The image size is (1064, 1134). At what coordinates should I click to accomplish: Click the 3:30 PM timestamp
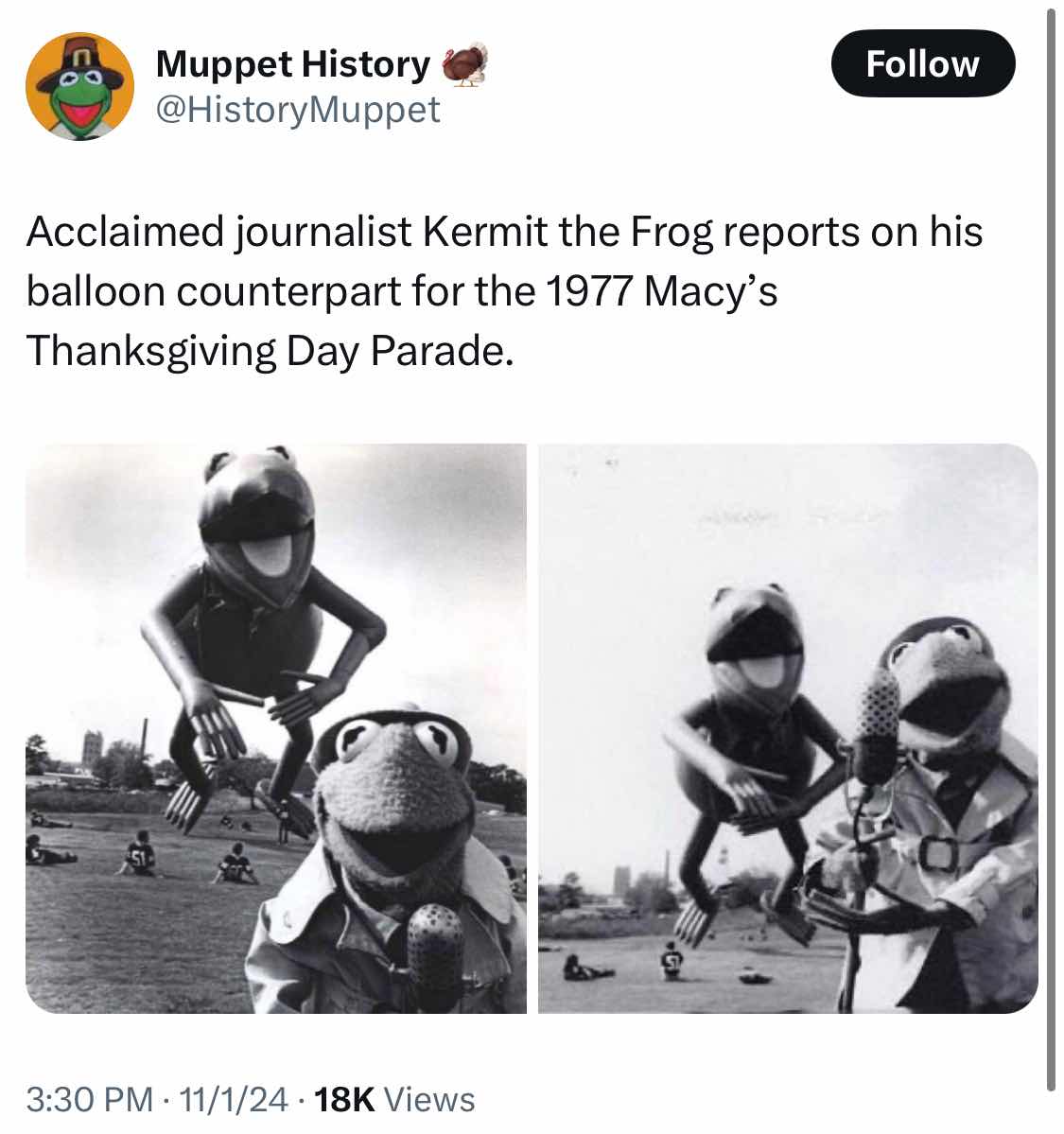pos(89,1099)
